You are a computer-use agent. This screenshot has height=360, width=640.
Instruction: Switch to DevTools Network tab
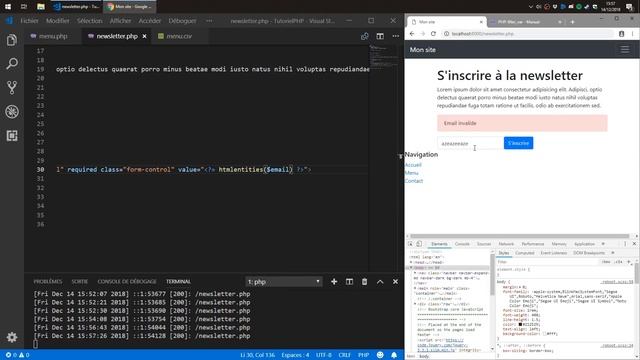pos(506,244)
